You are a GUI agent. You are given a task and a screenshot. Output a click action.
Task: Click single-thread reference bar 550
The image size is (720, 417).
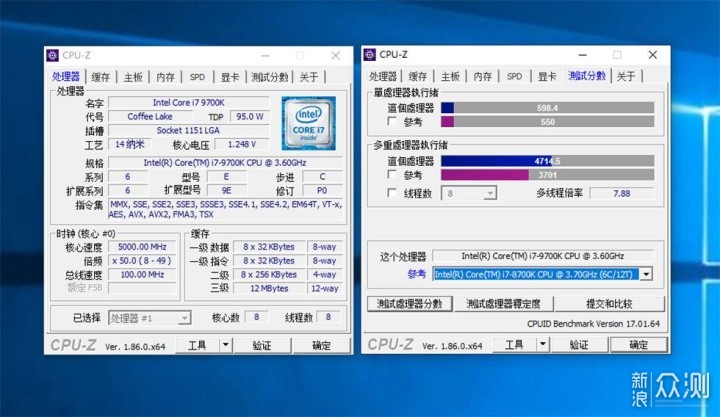[x=547, y=122]
